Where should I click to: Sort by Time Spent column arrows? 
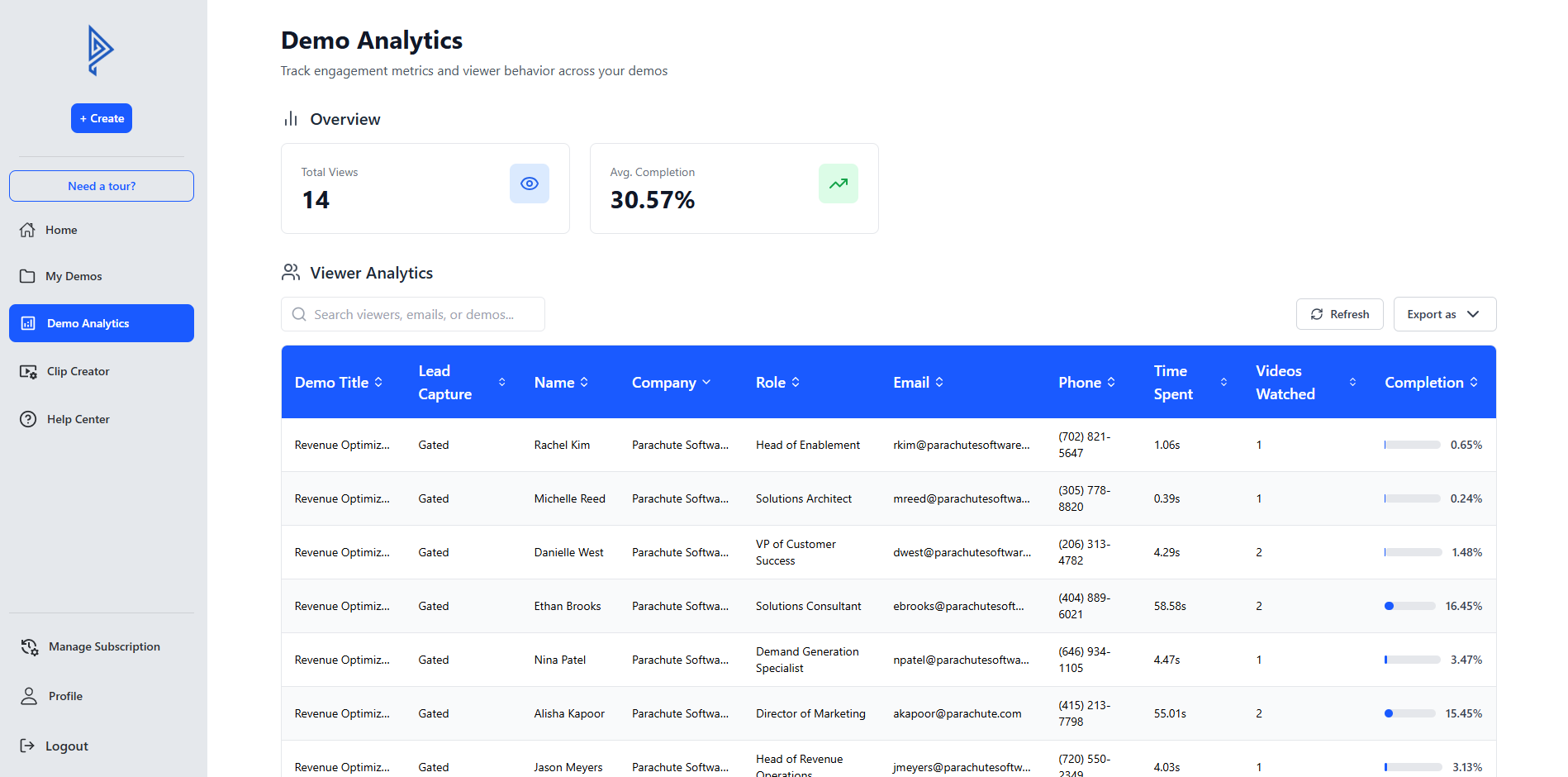click(x=1224, y=382)
